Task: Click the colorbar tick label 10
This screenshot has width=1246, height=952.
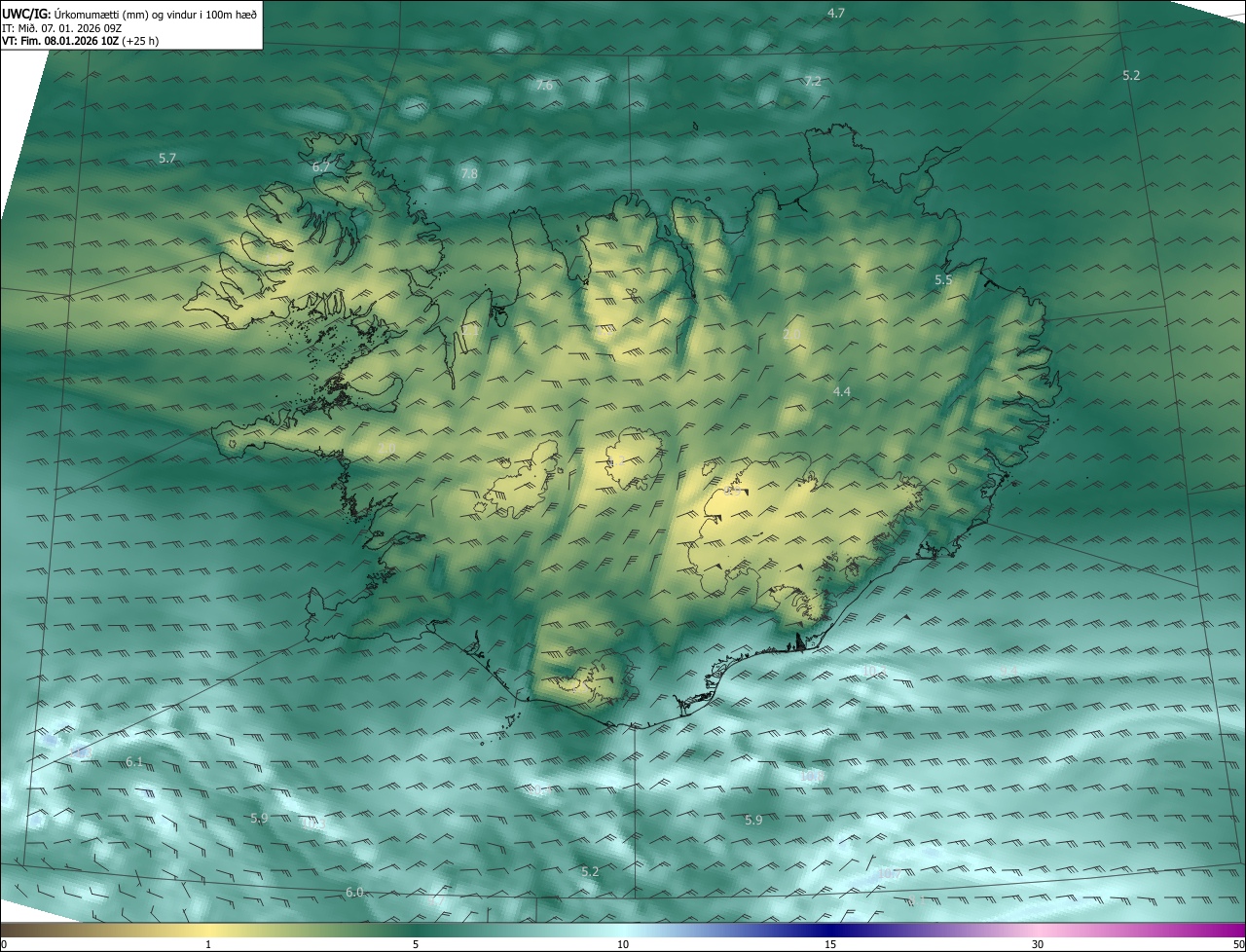Action: [623, 944]
